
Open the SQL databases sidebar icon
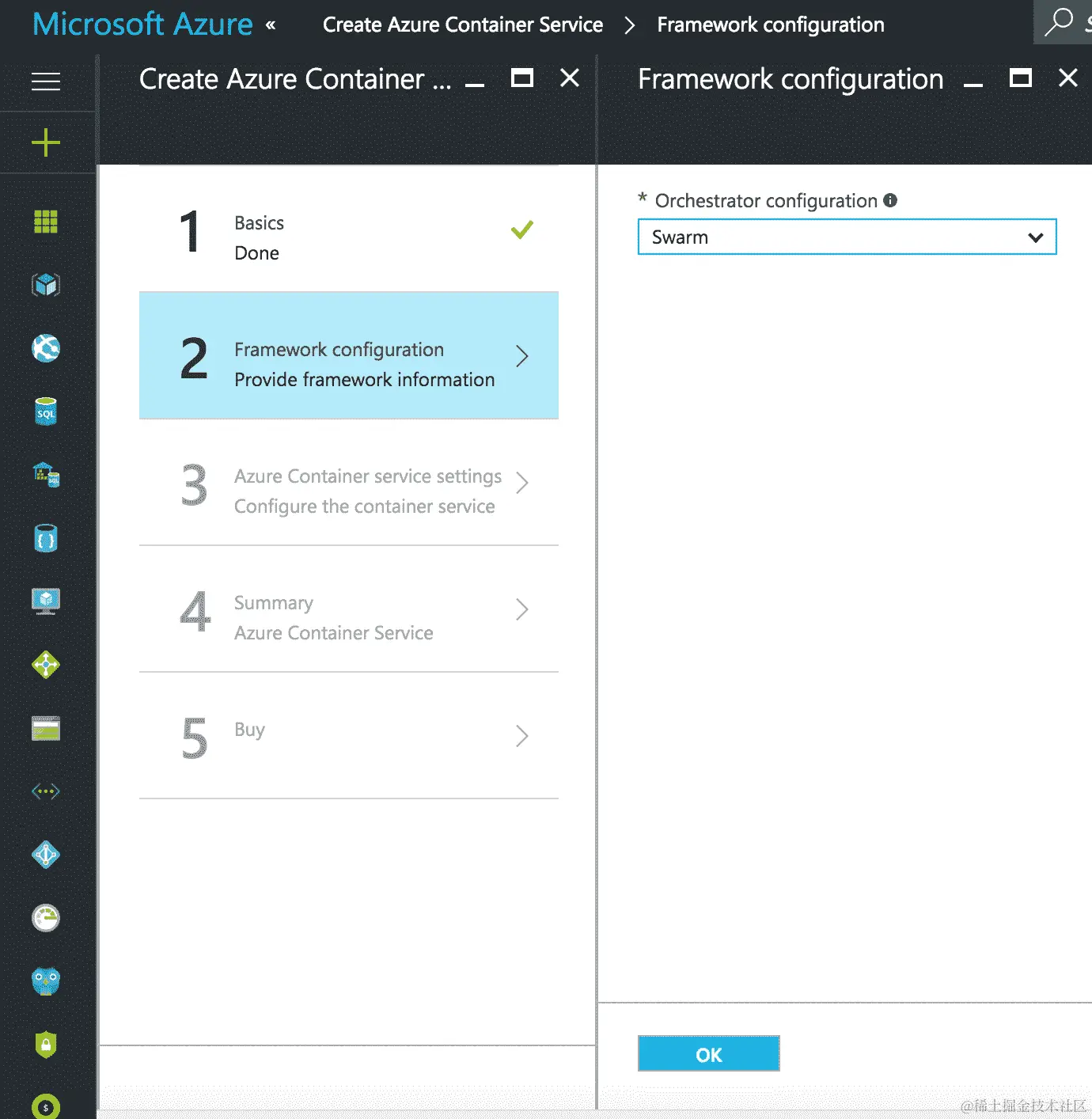[45, 411]
